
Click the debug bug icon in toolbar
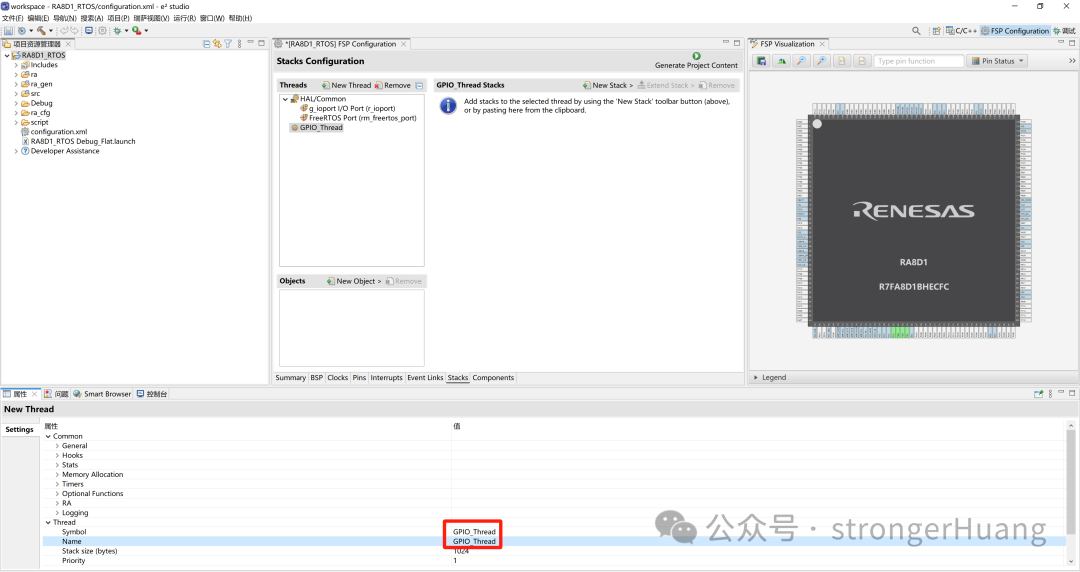pyautogui.click(x=117, y=30)
